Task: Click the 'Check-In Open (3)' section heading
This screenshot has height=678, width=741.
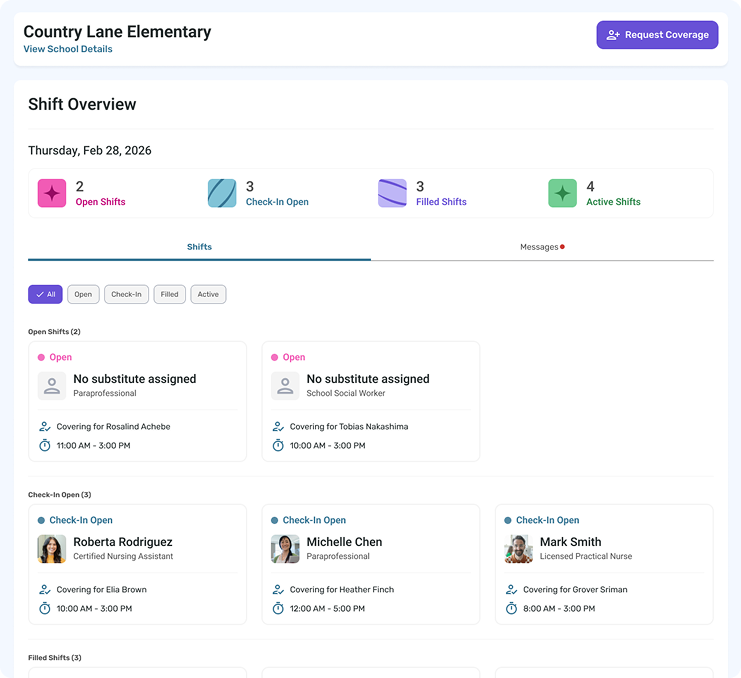Action: click(x=60, y=495)
